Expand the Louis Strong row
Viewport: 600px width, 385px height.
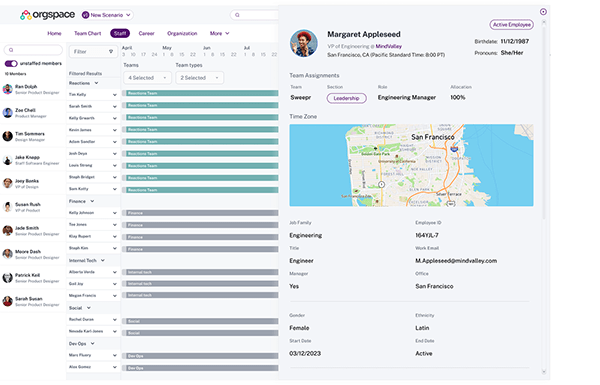coord(114,166)
